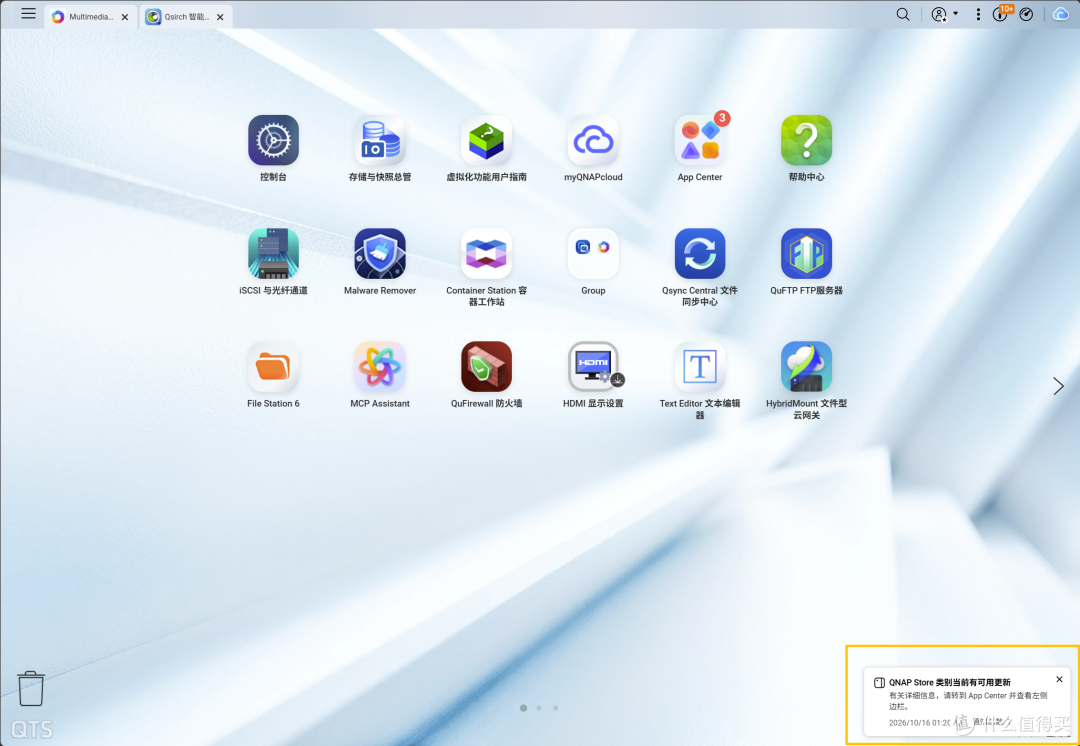Select the middle desktop page indicator dot
The height and width of the screenshot is (746, 1080).
pos(539,707)
